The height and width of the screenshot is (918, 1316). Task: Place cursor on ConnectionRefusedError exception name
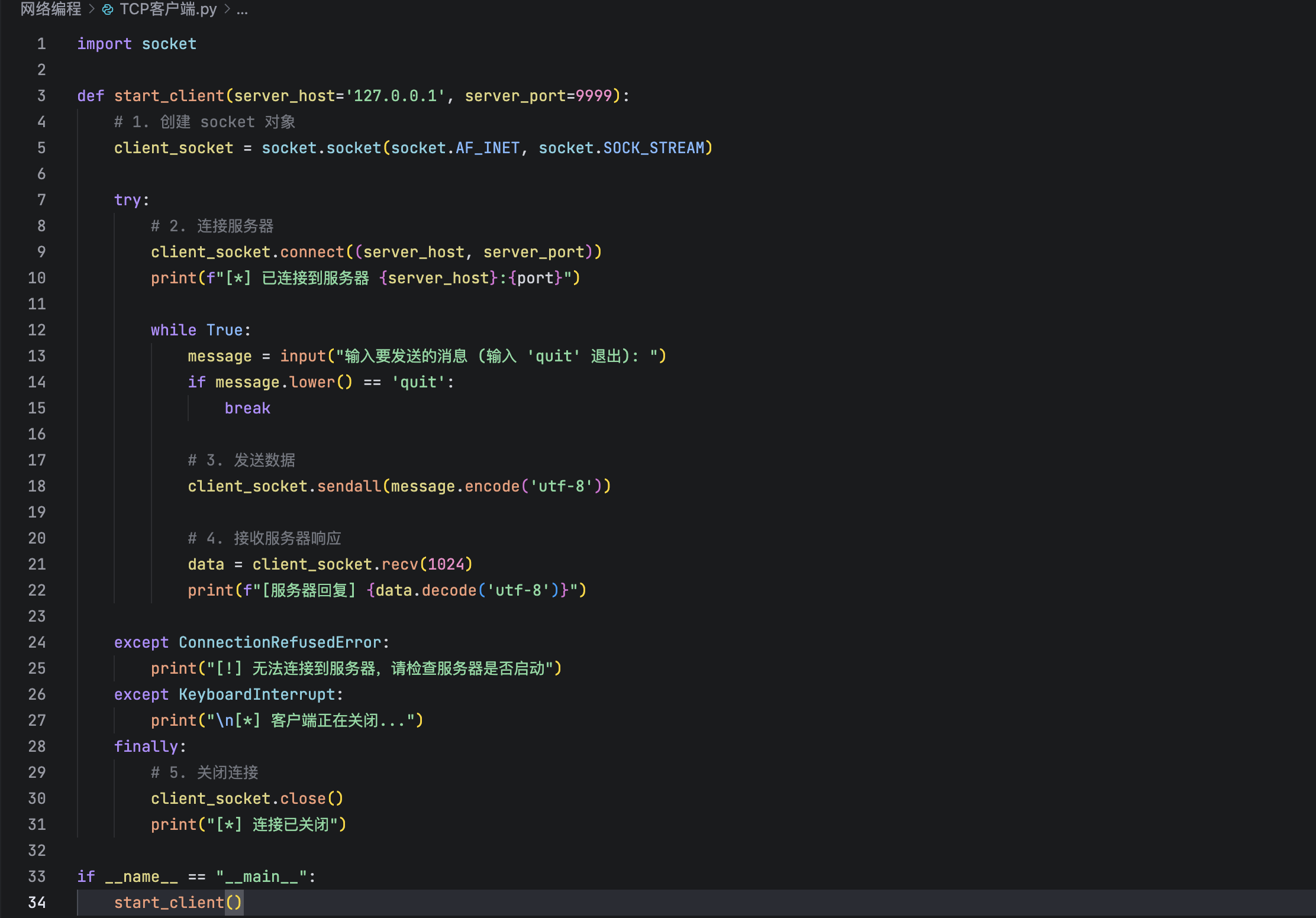tap(280, 642)
